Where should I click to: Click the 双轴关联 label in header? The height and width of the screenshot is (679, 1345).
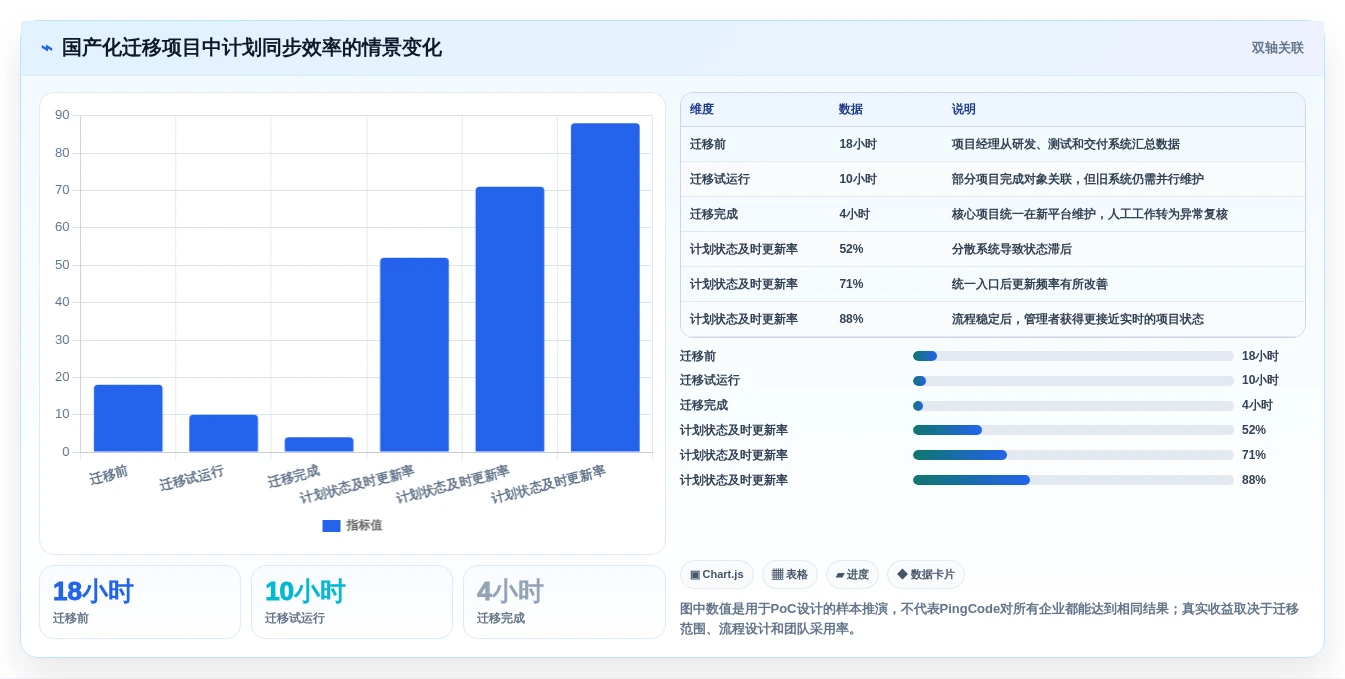[1277, 48]
